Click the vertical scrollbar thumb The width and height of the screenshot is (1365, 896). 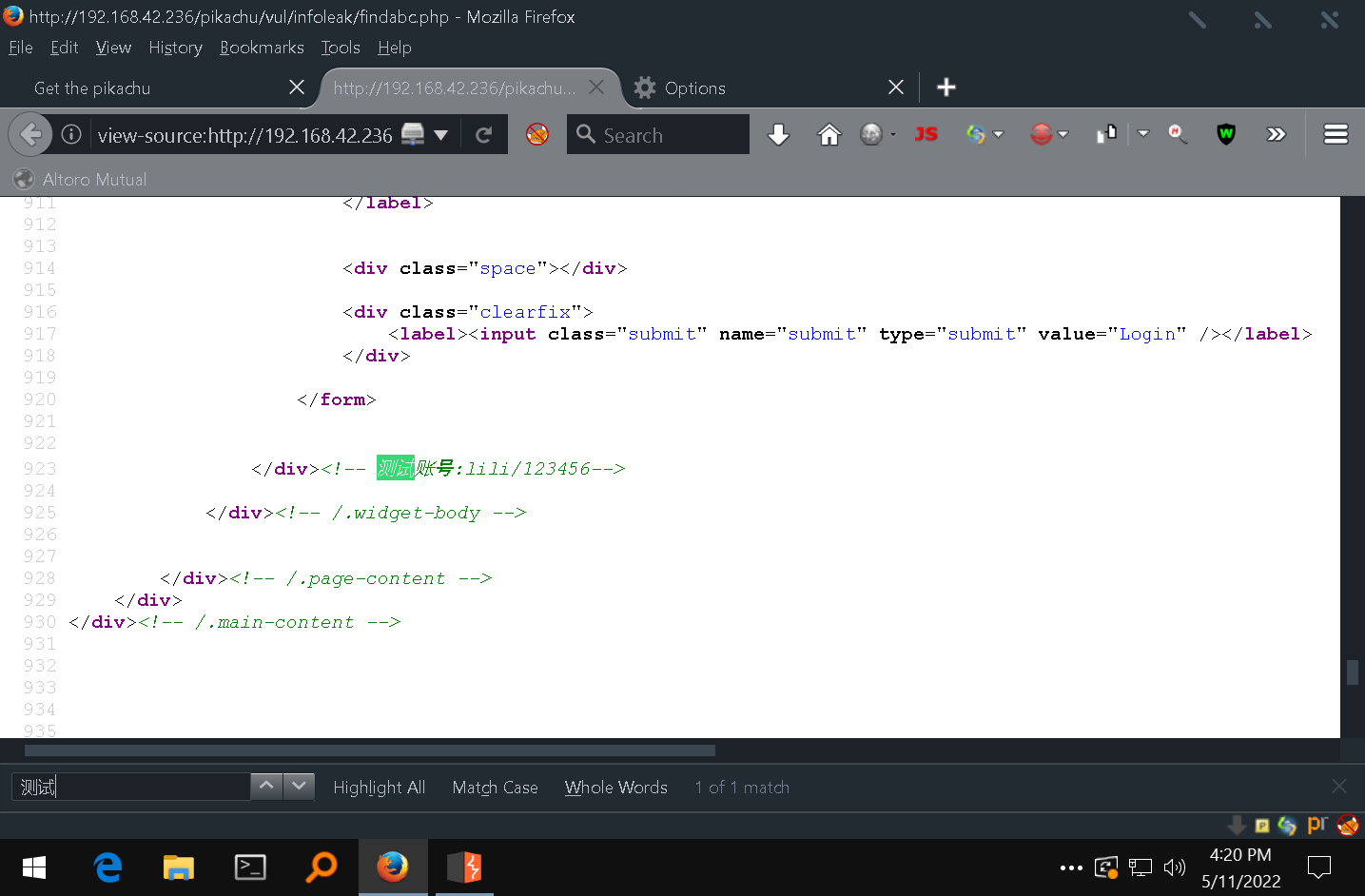pyautogui.click(x=1353, y=672)
